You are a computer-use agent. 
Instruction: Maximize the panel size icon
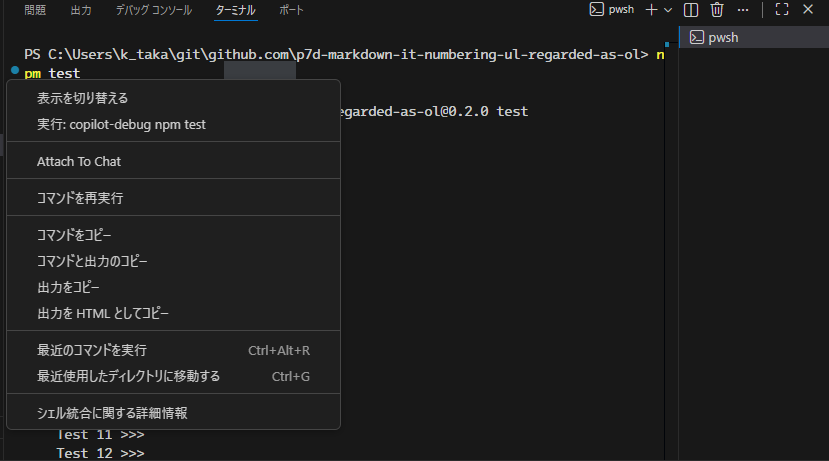click(x=782, y=10)
